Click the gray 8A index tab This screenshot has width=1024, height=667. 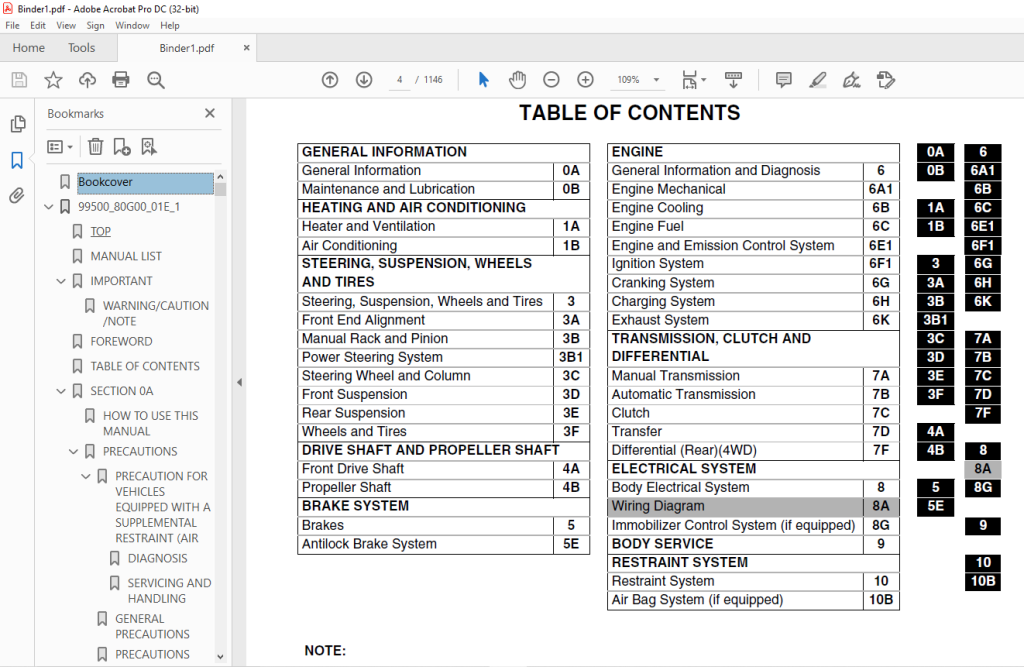click(x=982, y=468)
